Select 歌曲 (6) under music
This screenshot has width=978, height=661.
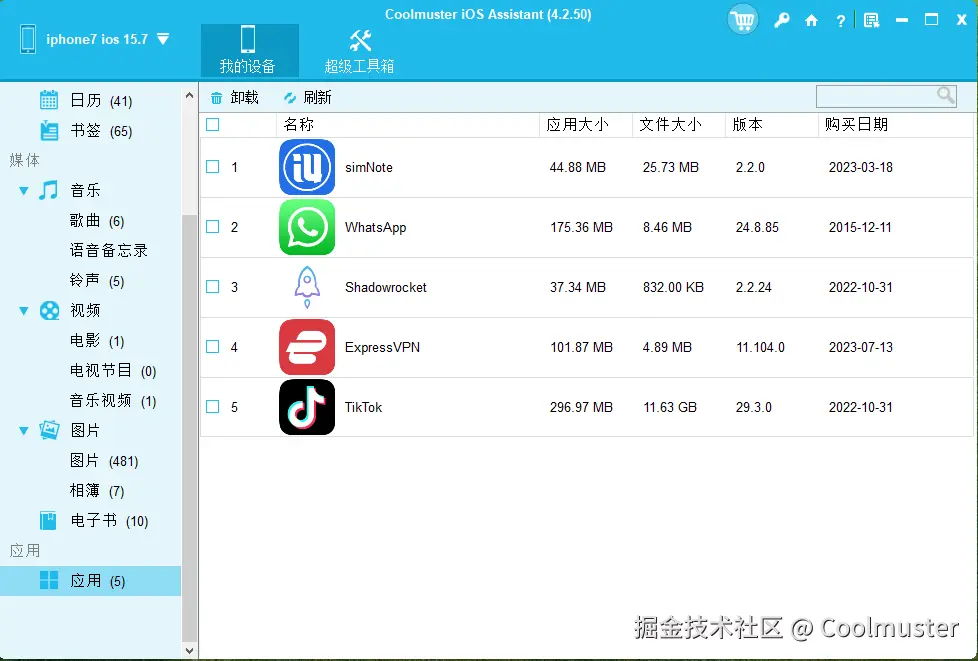click(x=97, y=221)
